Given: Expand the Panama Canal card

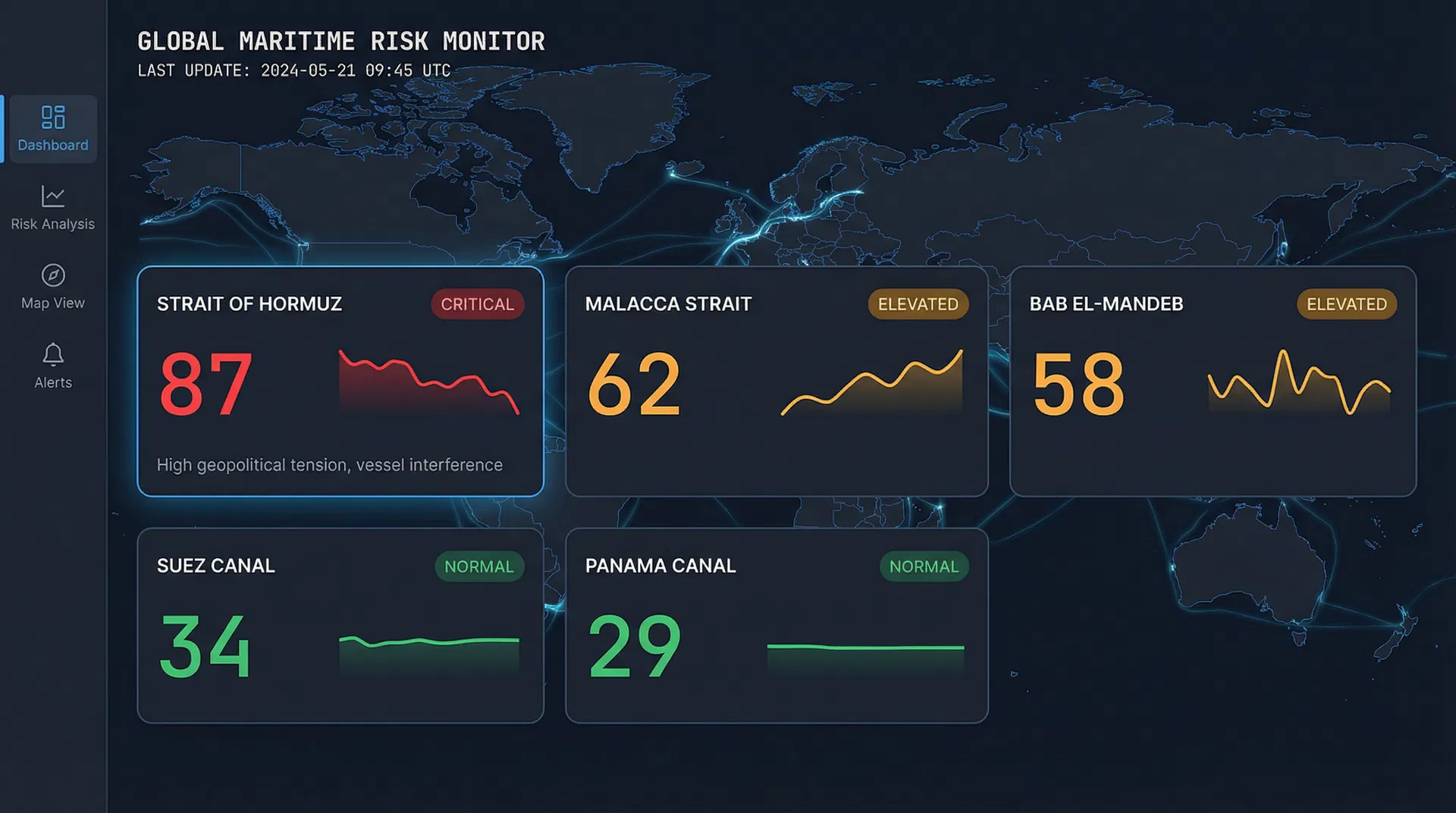Looking at the screenshot, I should pyautogui.click(x=776, y=624).
